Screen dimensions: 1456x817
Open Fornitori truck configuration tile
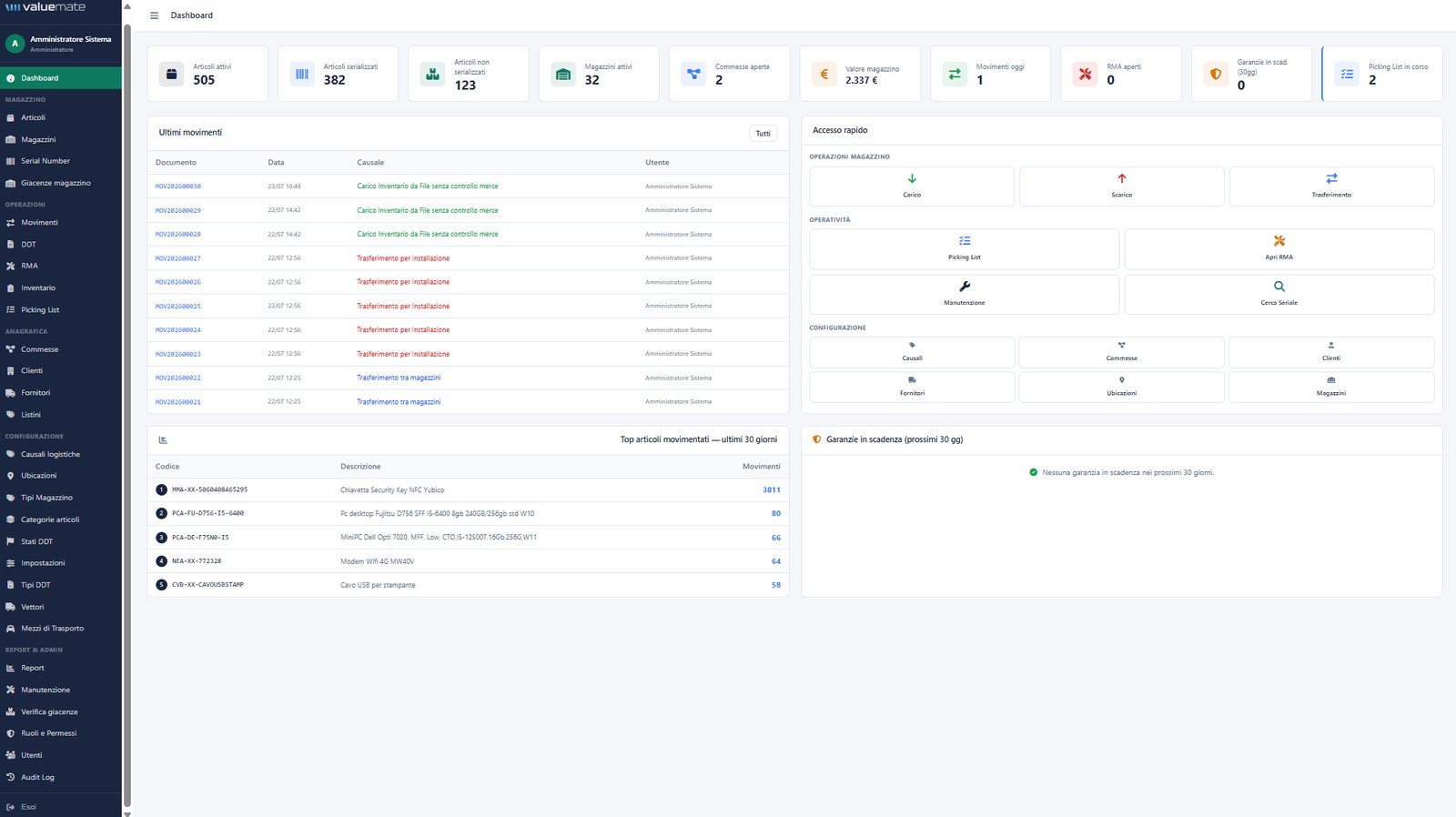click(912, 387)
